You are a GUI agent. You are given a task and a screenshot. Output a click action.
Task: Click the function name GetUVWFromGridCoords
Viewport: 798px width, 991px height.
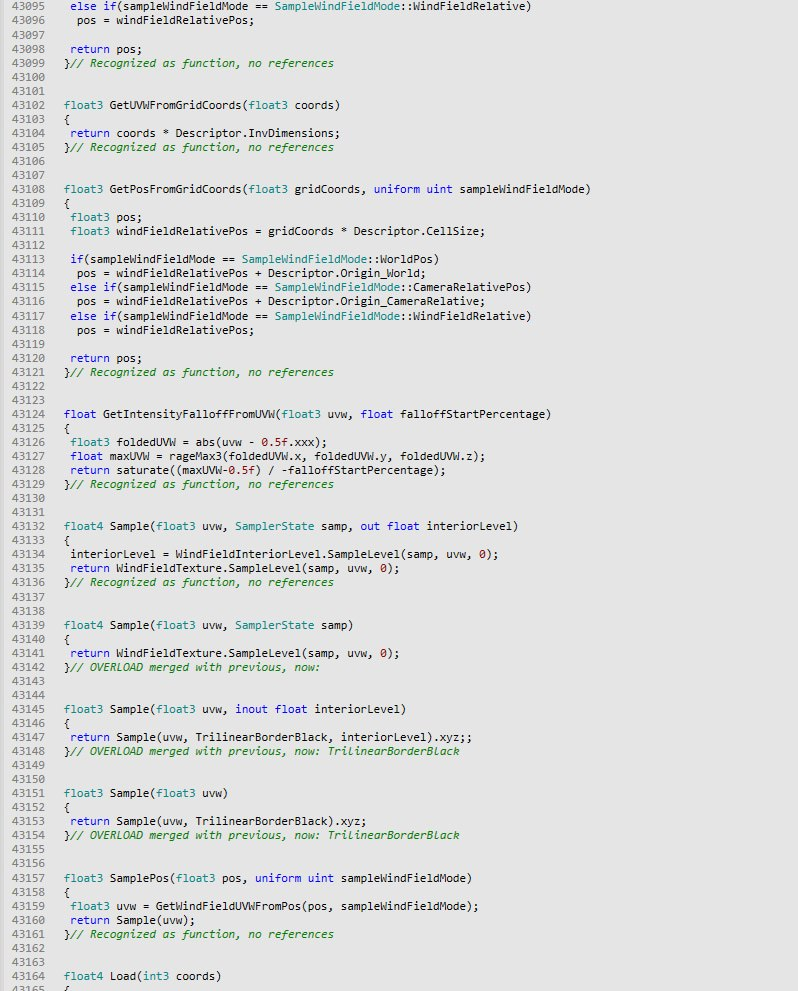[x=176, y=105]
